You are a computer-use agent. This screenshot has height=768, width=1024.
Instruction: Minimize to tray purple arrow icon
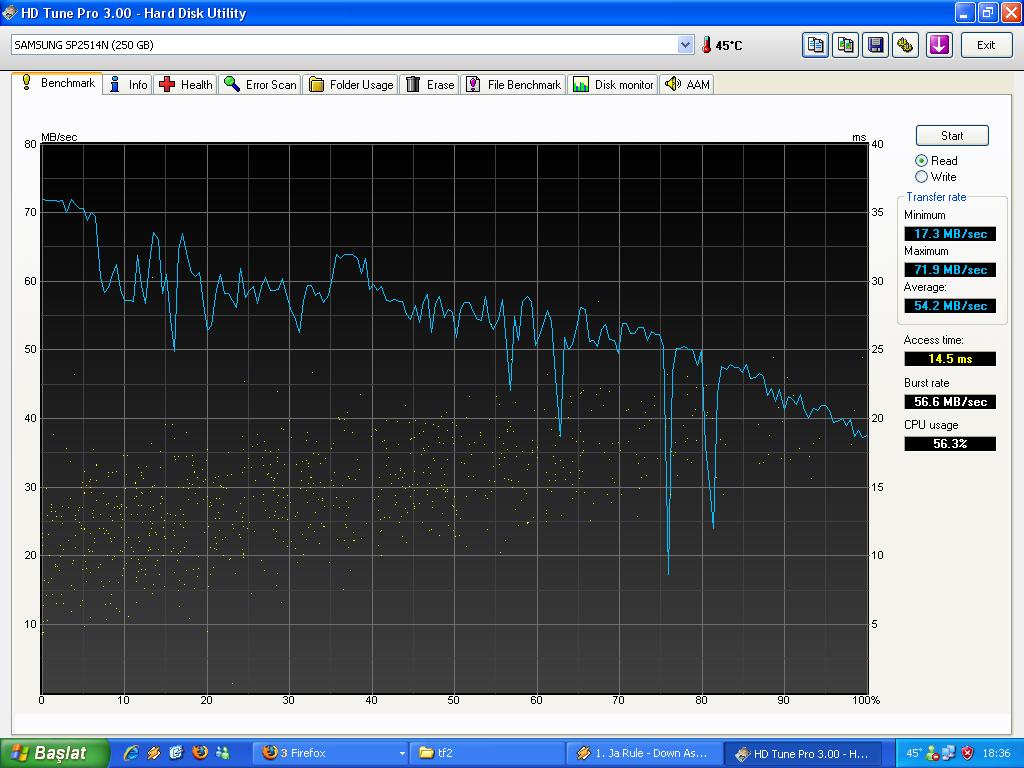(939, 45)
